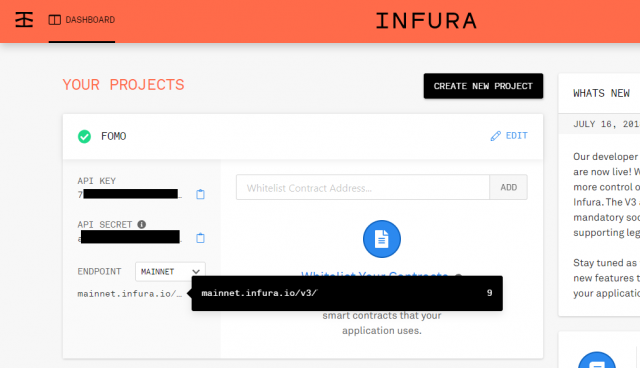Click the API Secret info icon
The height and width of the screenshot is (368, 640).
click(x=142, y=224)
